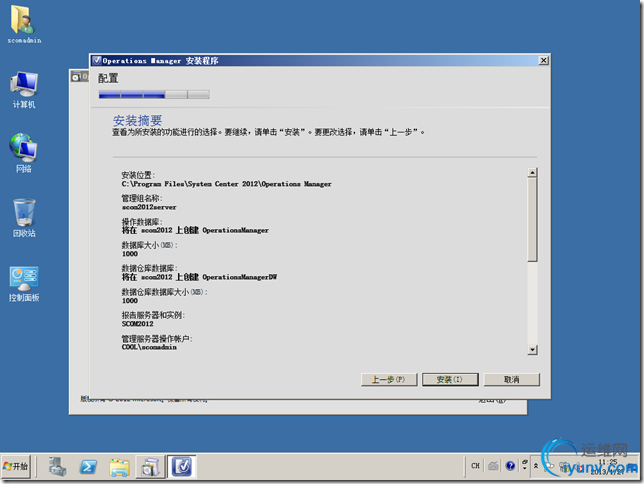Select the OperationsManager database line
This screenshot has height=484, width=644.
[195, 230]
